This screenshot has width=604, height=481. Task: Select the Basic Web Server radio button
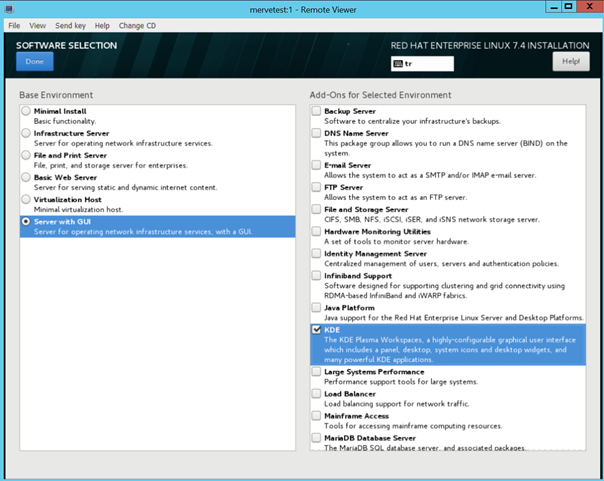[26, 177]
